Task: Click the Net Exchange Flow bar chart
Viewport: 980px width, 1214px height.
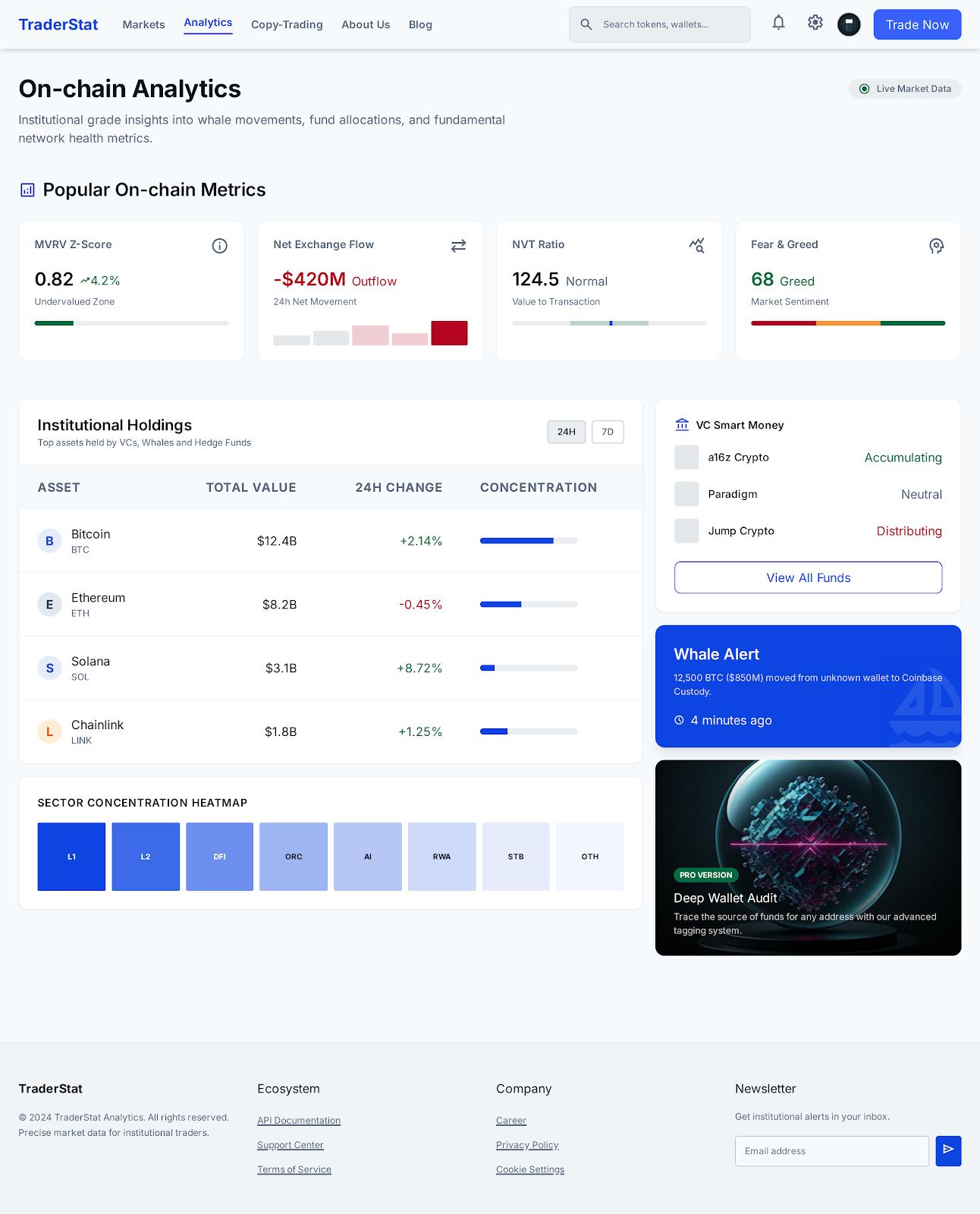Action: coord(370,333)
